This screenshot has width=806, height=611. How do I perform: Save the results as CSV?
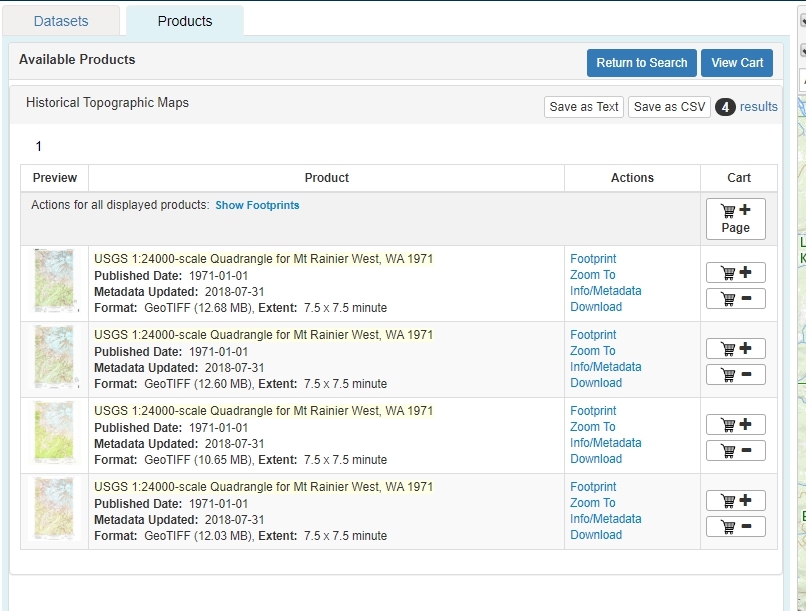pos(668,106)
